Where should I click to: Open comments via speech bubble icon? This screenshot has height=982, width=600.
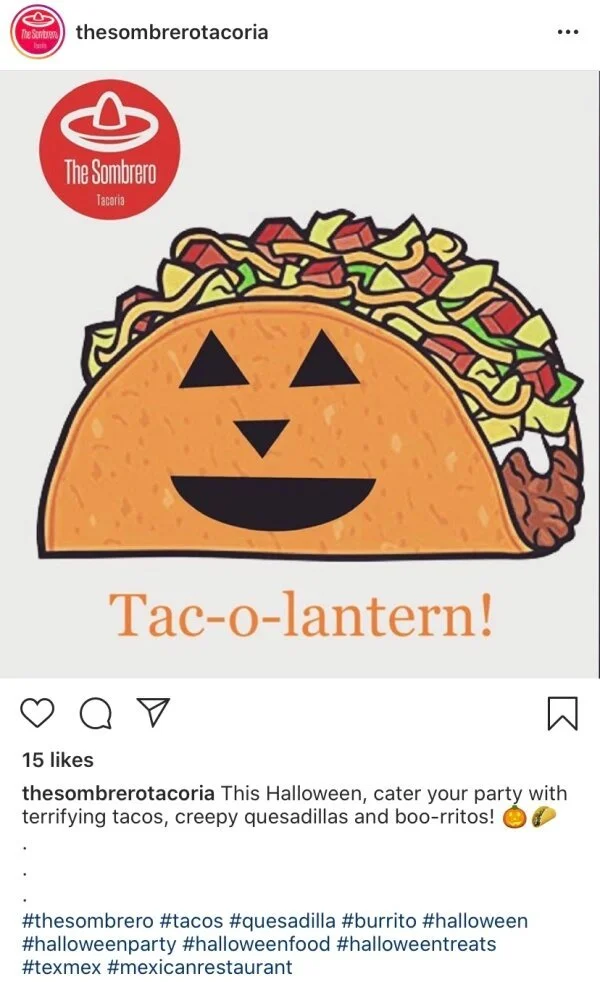click(96, 713)
